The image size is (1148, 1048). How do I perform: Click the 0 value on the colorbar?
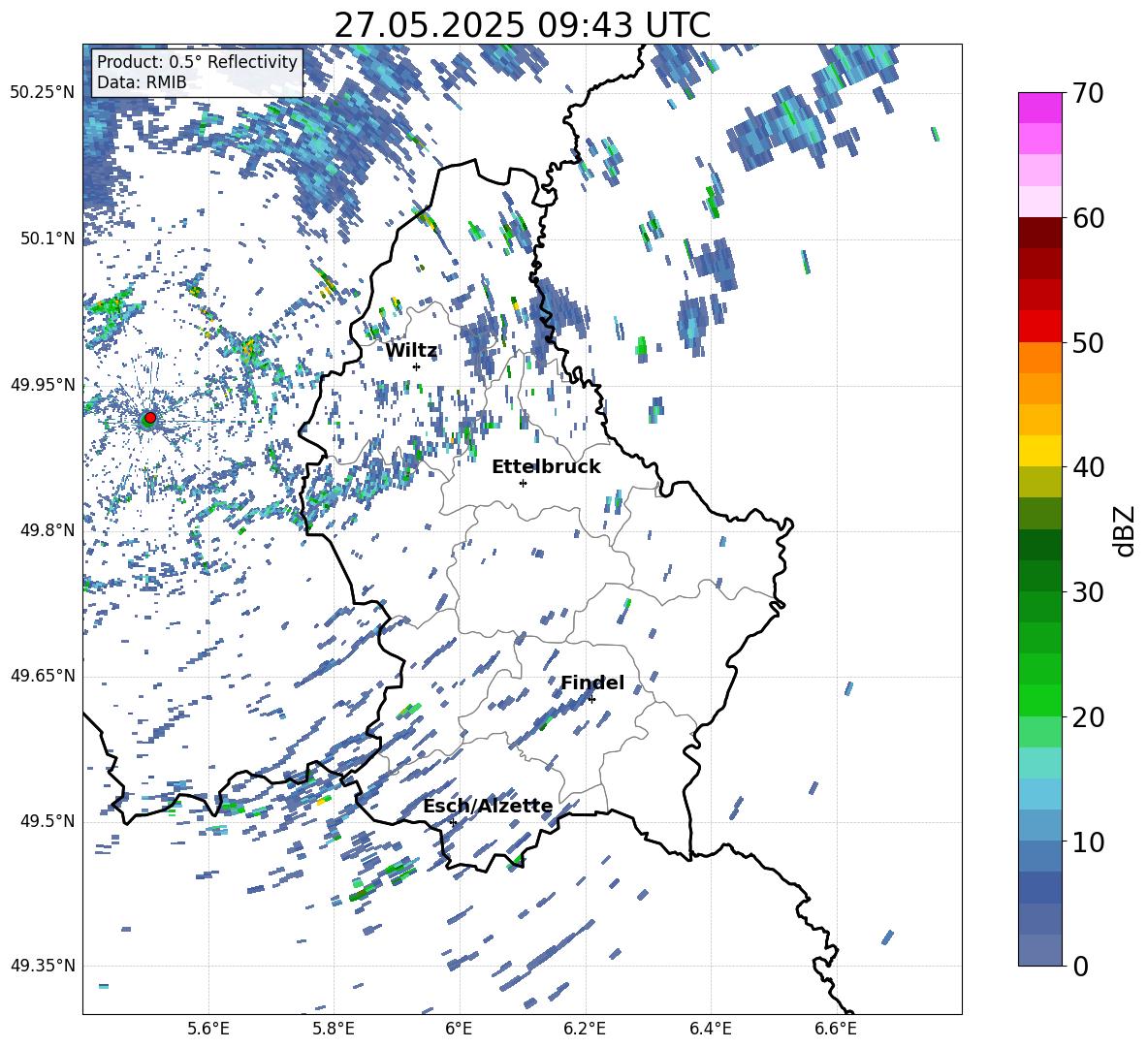(x=1080, y=966)
